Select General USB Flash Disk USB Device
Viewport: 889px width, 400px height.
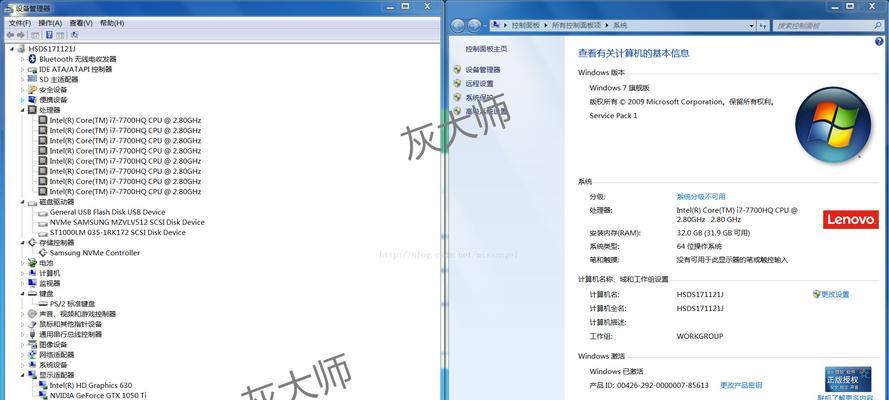pos(108,212)
